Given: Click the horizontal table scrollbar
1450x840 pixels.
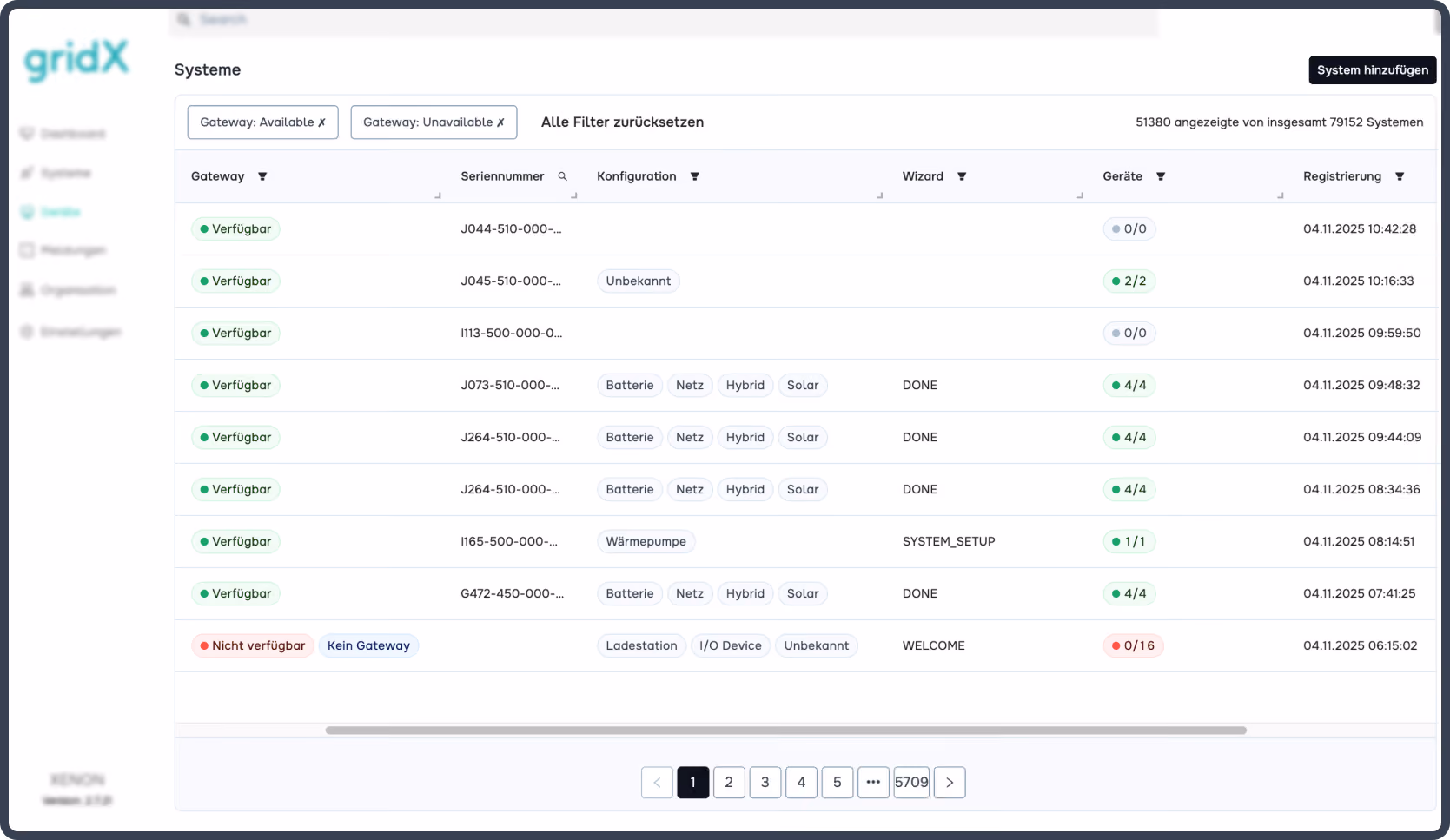Looking at the screenshot, I should point(785,731).
